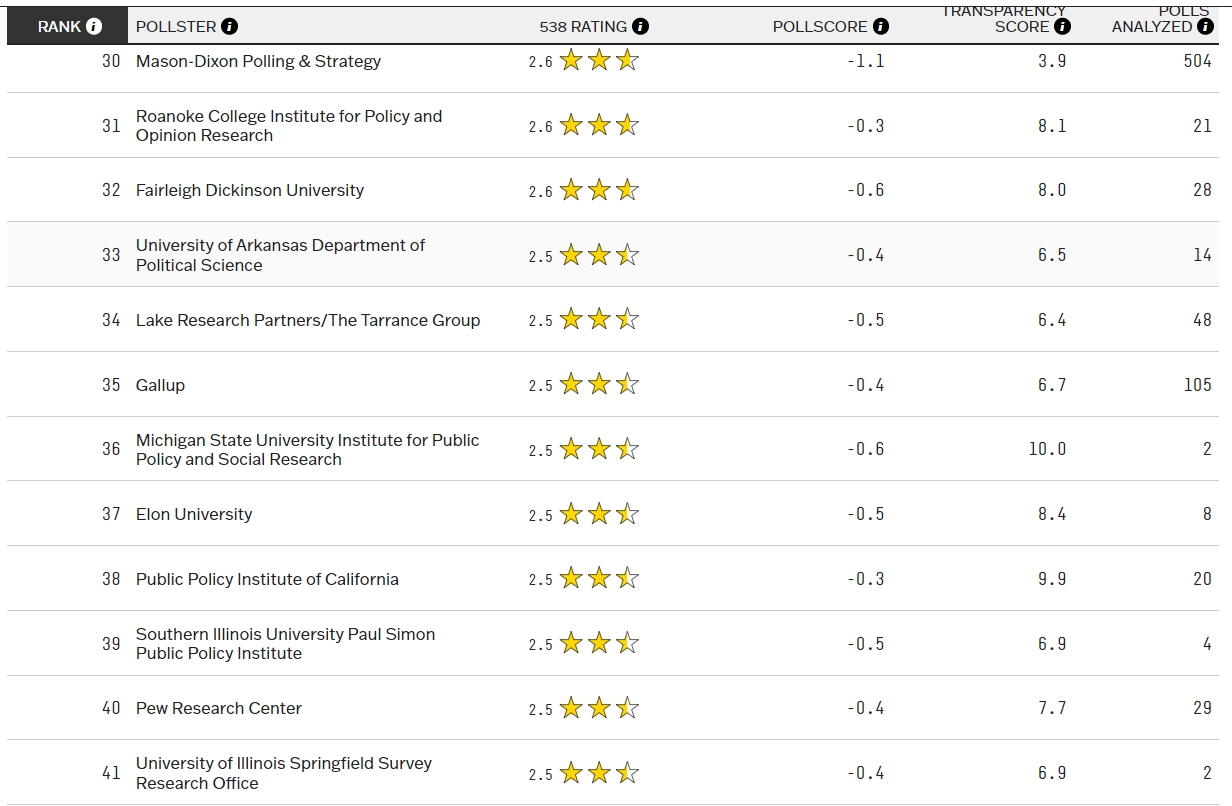Sort by the POLLSTER column header
This screenshot has width=1232, height=806.
(x=176, y=27)
